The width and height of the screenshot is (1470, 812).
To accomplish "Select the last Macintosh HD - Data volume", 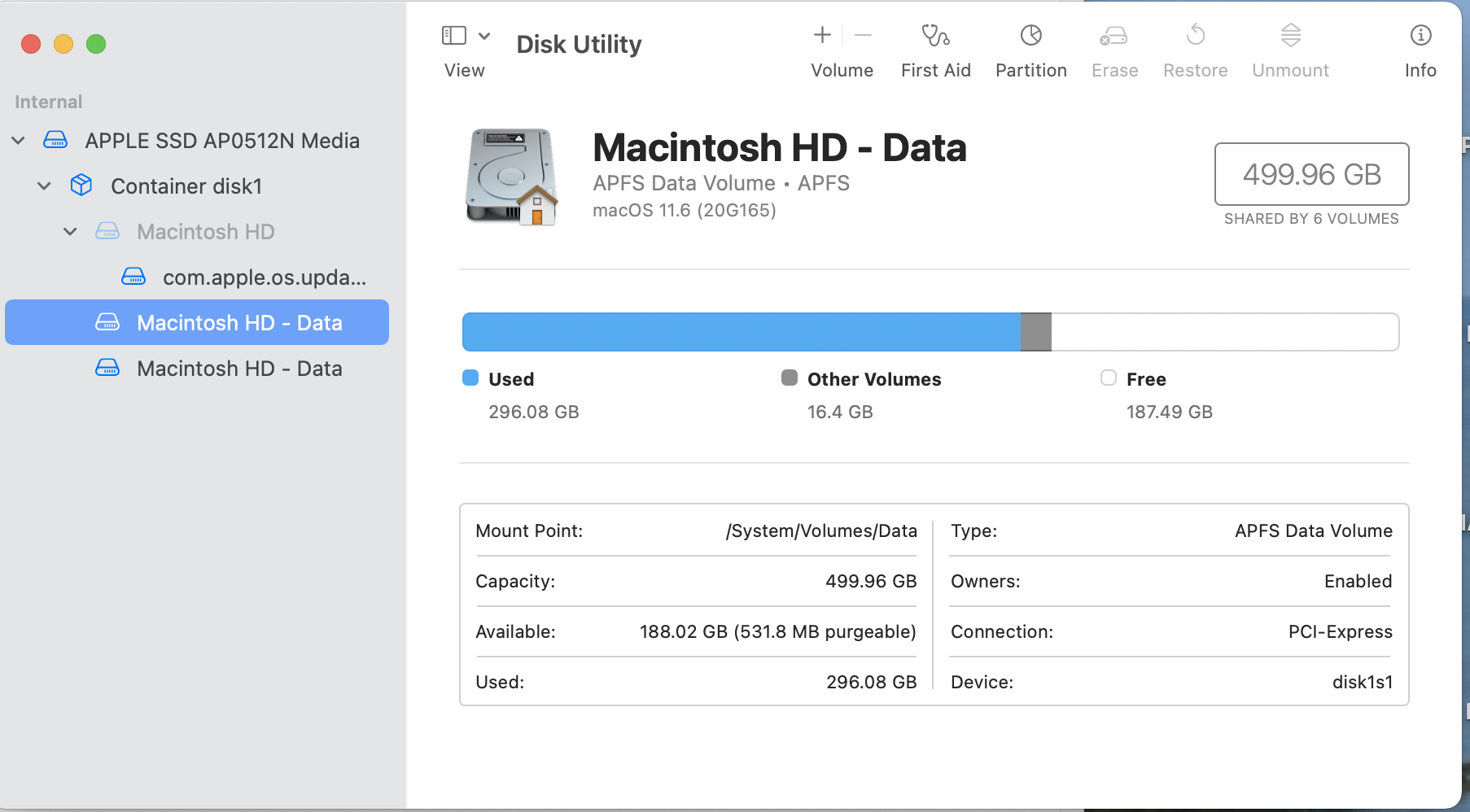I will click(x=239, y=369).
